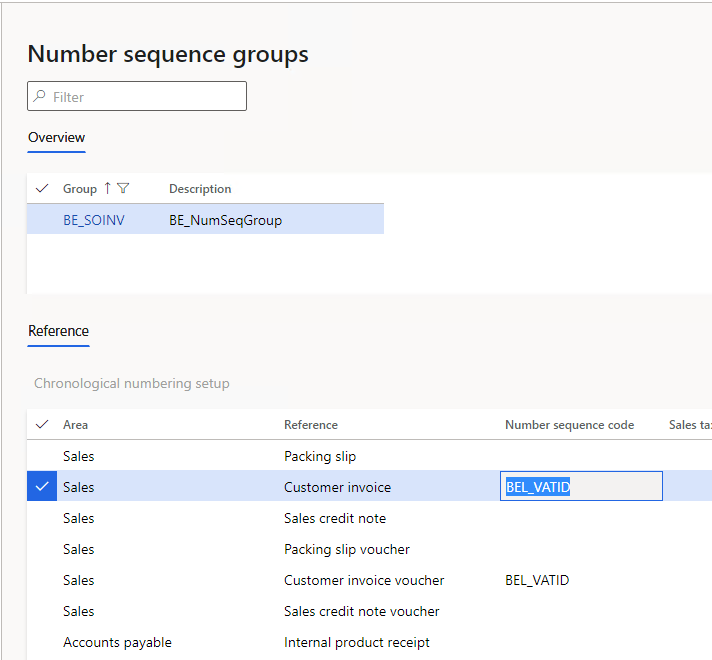Open the BE_SOINV group link
The height and width of the screenshot is (660, 712).
(x=94, y=220)
